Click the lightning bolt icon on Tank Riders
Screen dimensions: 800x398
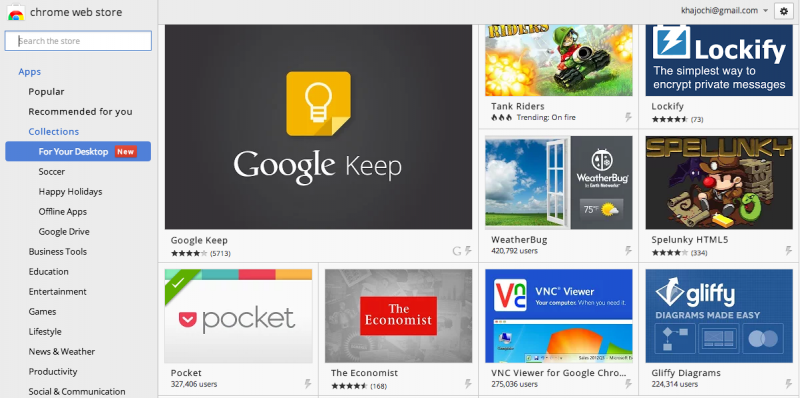coord(629,117)
